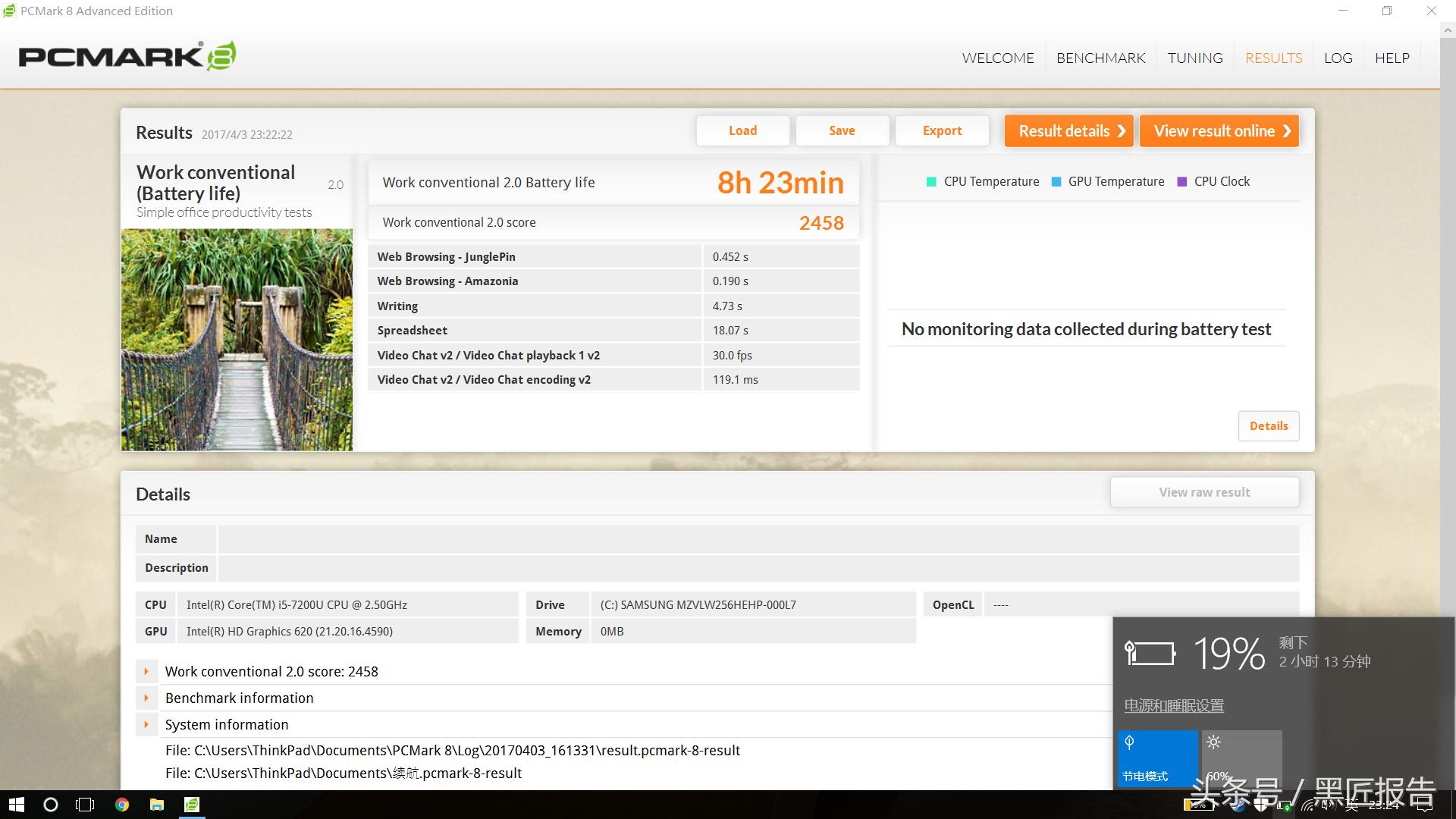Expand System information section

(146, 725)
